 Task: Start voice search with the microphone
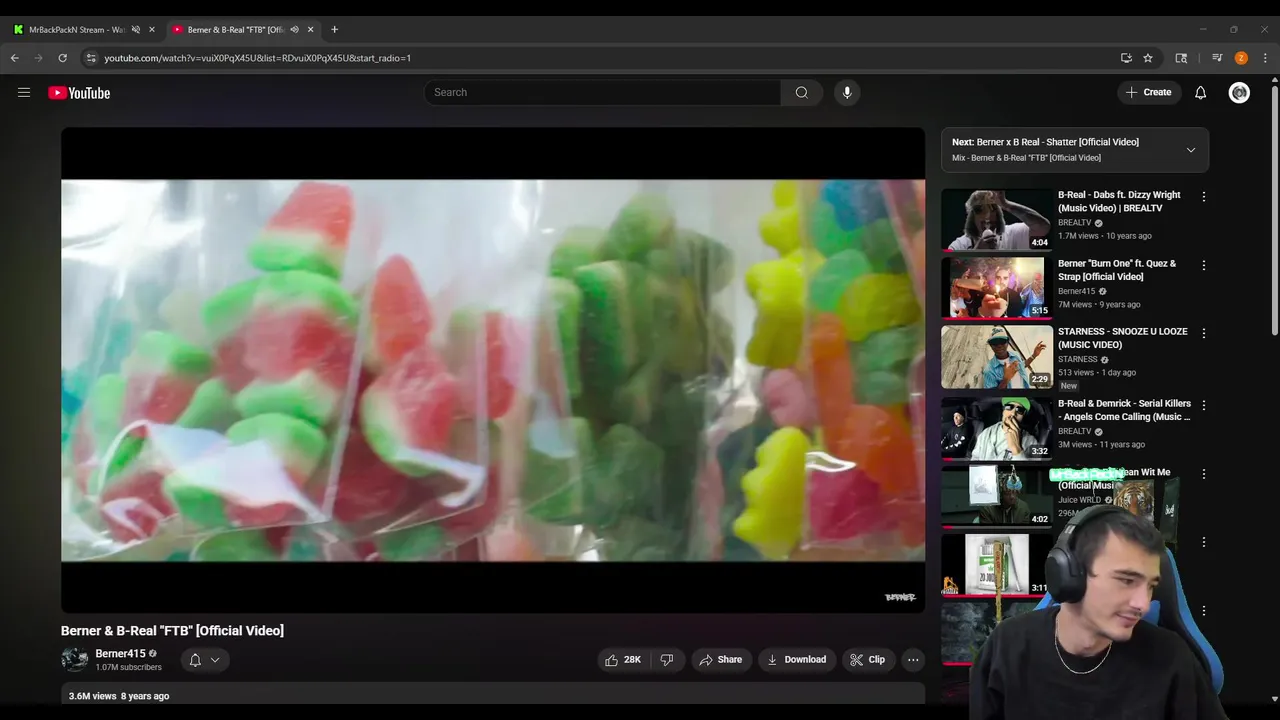point(847,92)
